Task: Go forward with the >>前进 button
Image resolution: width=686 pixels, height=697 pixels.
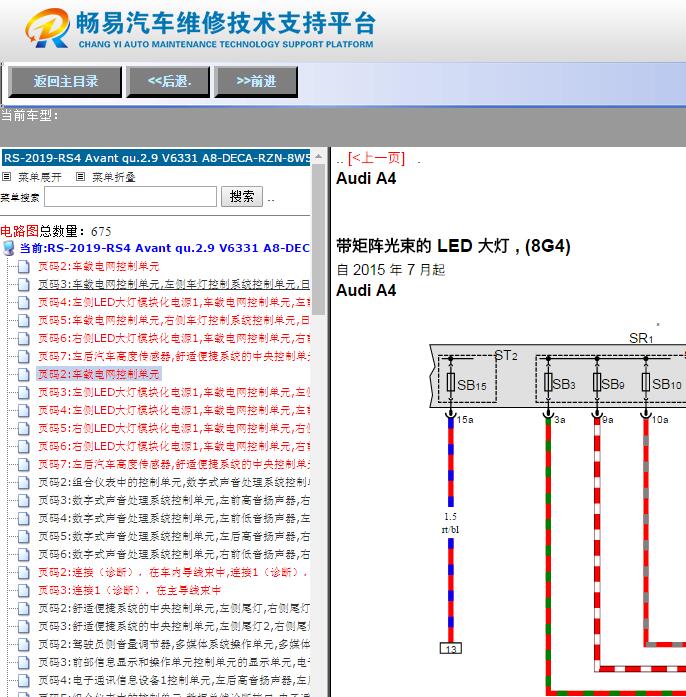Action: pyautogui.click(x=256, y=81)
